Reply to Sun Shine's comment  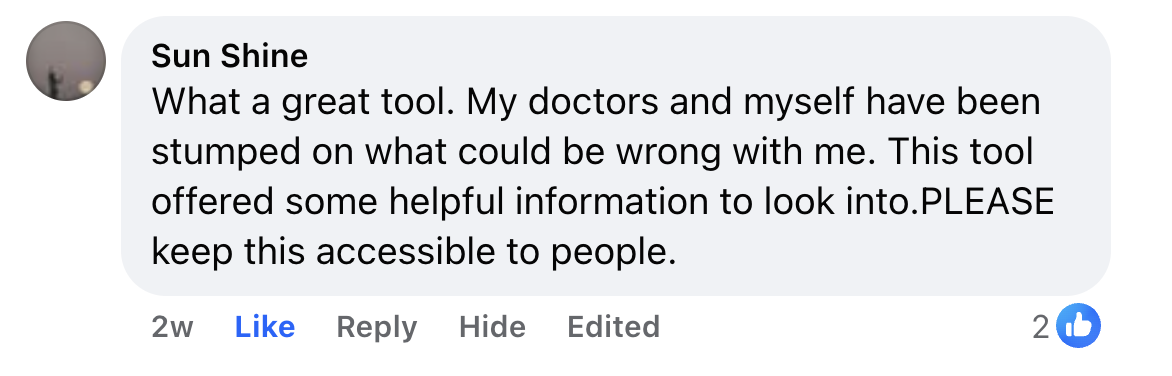[377, 327]
